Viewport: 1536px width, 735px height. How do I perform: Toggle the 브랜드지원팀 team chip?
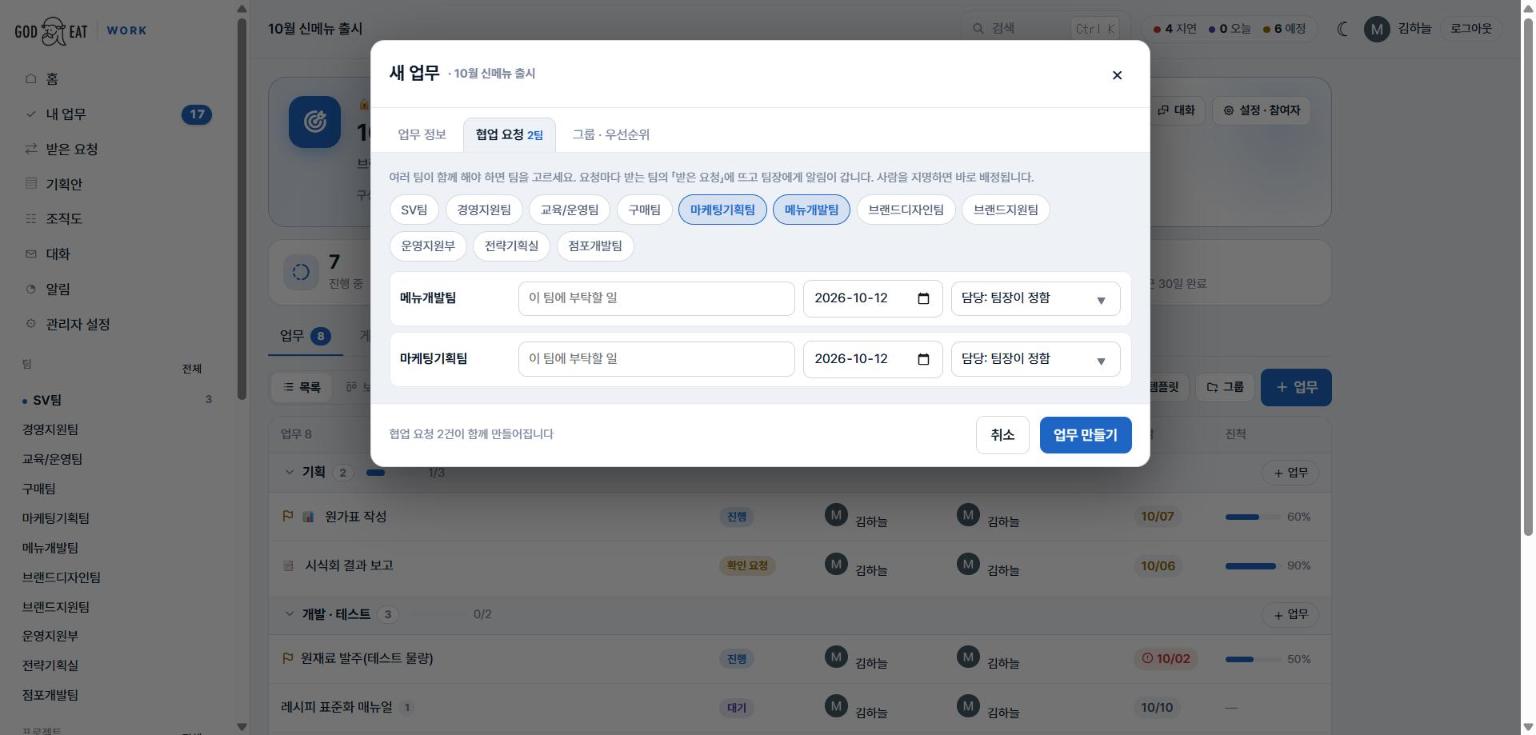pos(1006,210)
